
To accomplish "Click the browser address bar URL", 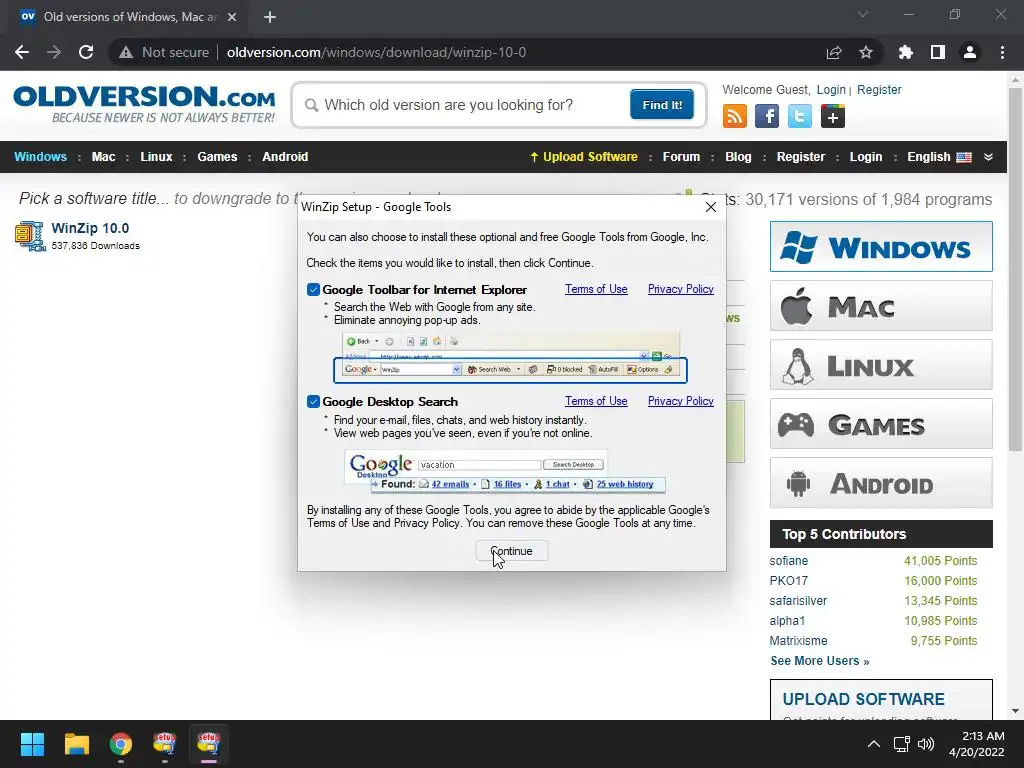I will pyautogui.click(x=376, y=52).
